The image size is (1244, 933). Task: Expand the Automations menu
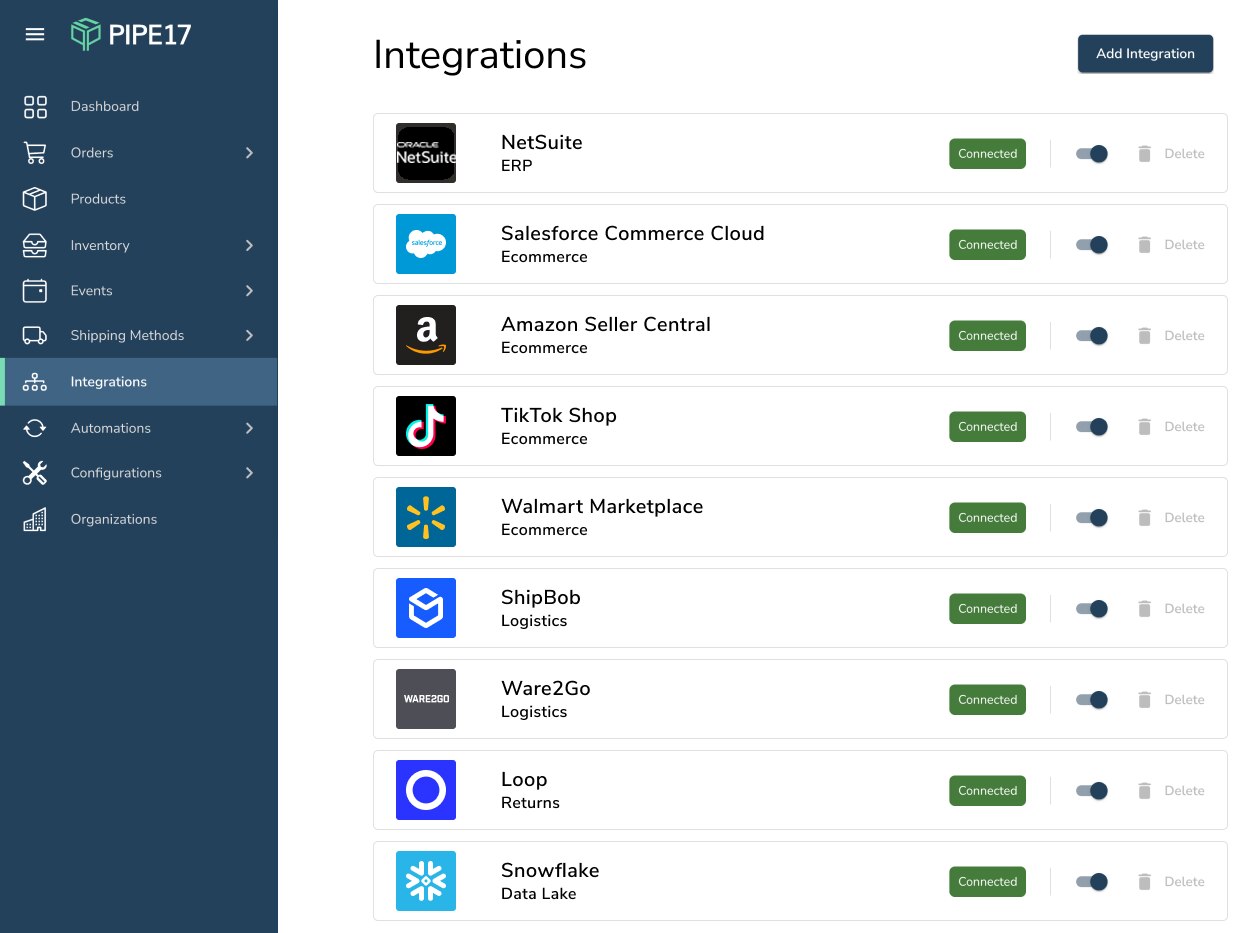pos(111,428)
